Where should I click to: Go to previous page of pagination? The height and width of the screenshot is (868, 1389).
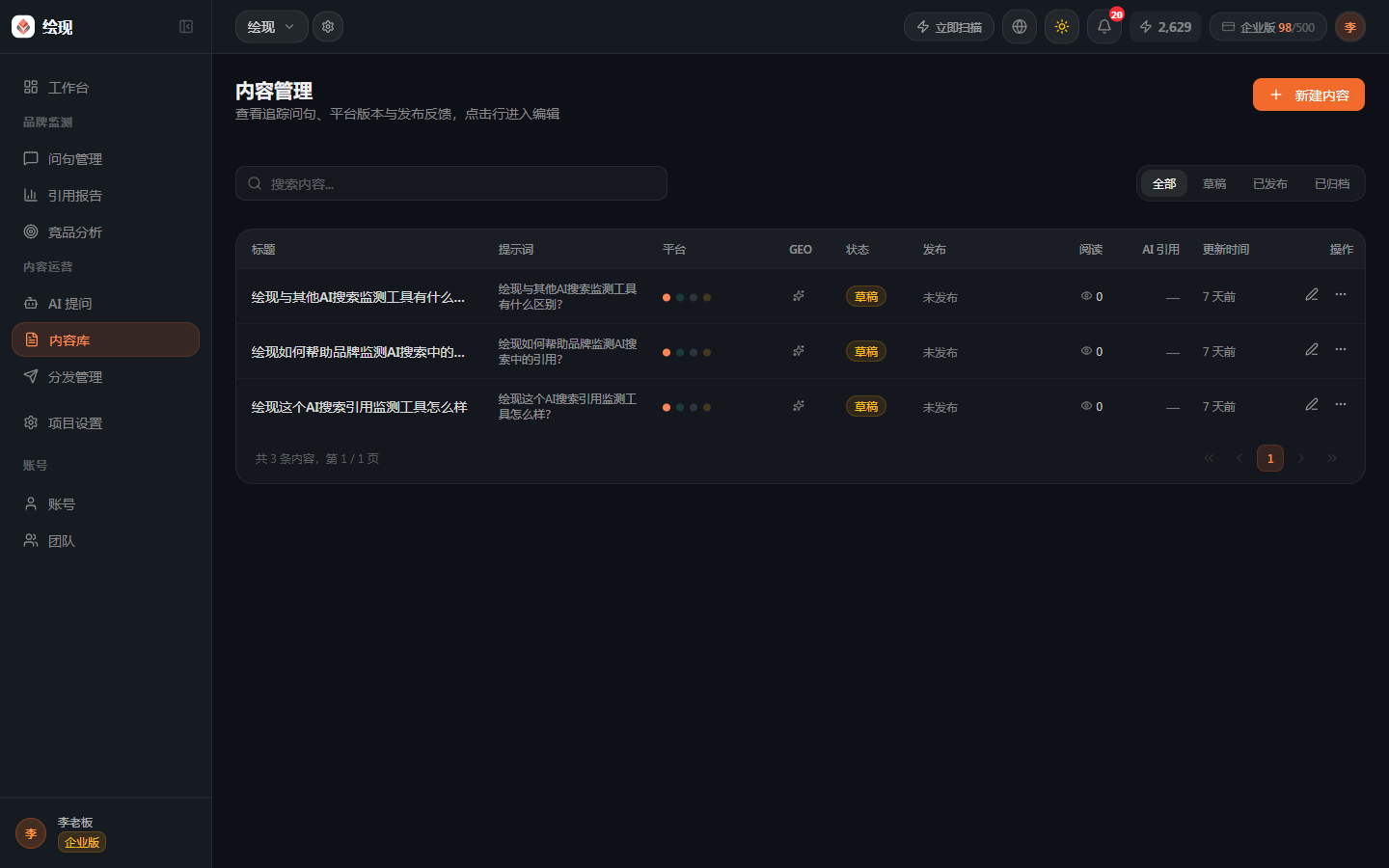[1239, 458]
